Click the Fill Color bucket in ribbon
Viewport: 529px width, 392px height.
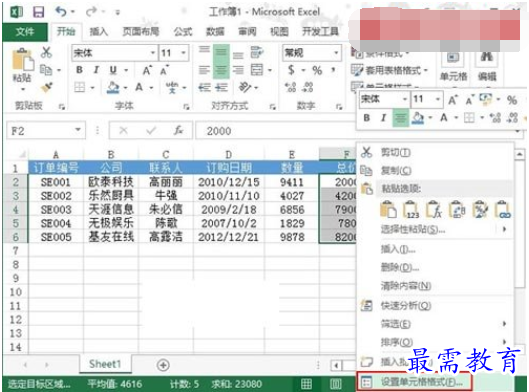pos(113,88)
